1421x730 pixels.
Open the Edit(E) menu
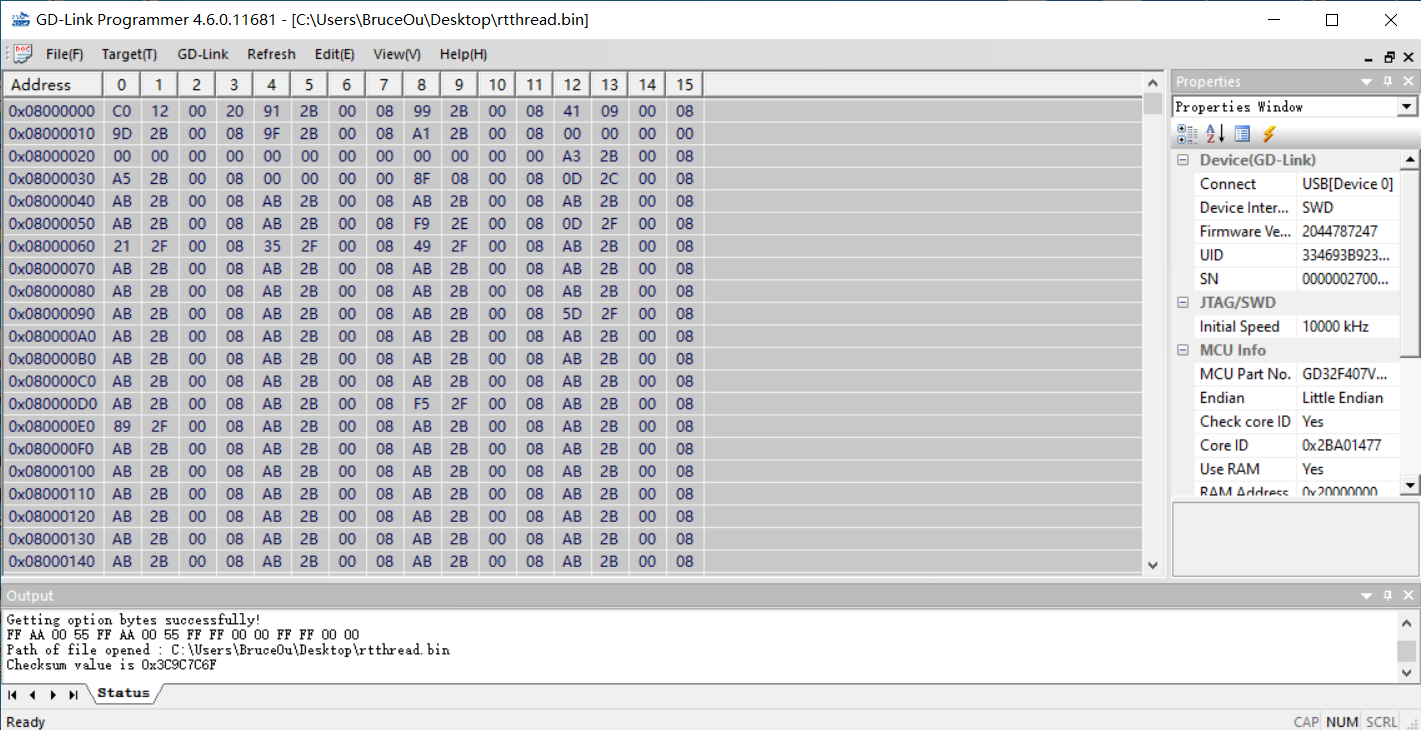(334, 54)
